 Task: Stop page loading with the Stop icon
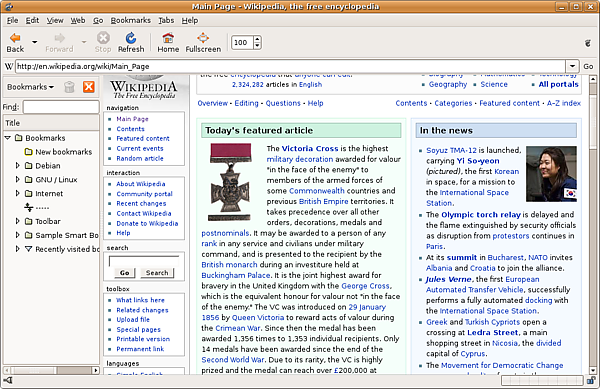tap(103, 42)
